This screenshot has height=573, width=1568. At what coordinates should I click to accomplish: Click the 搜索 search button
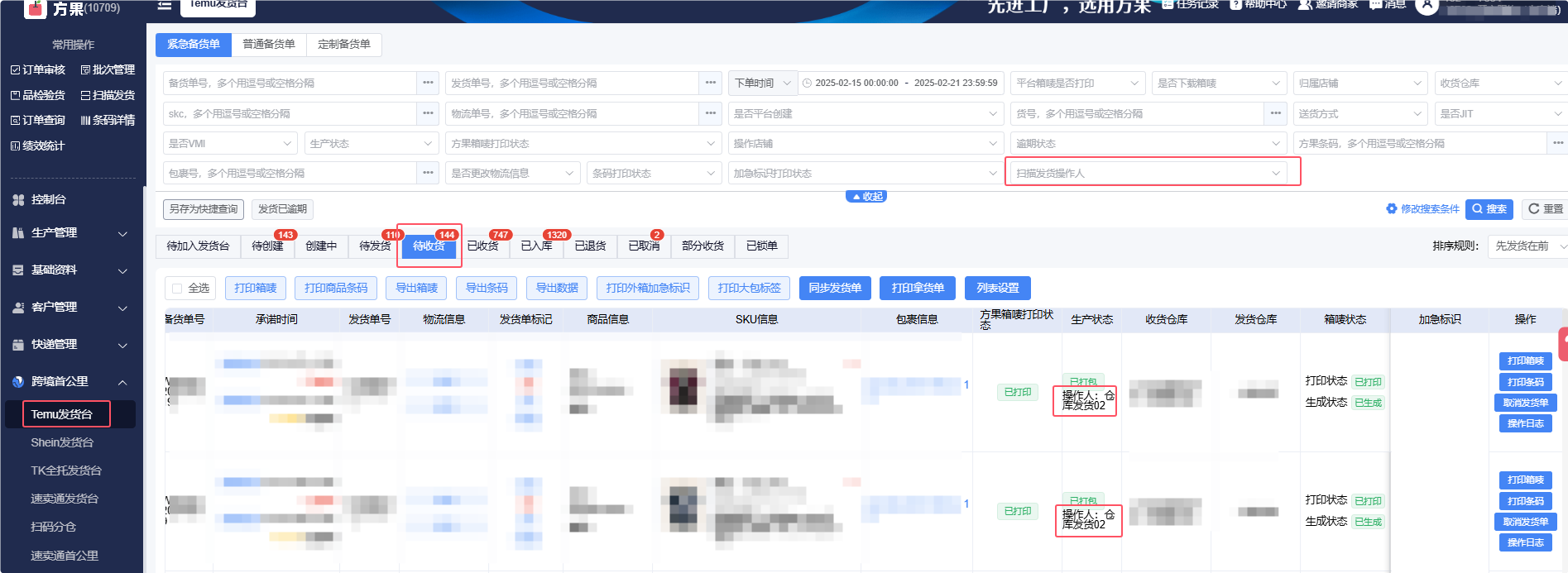point(1489,209)
